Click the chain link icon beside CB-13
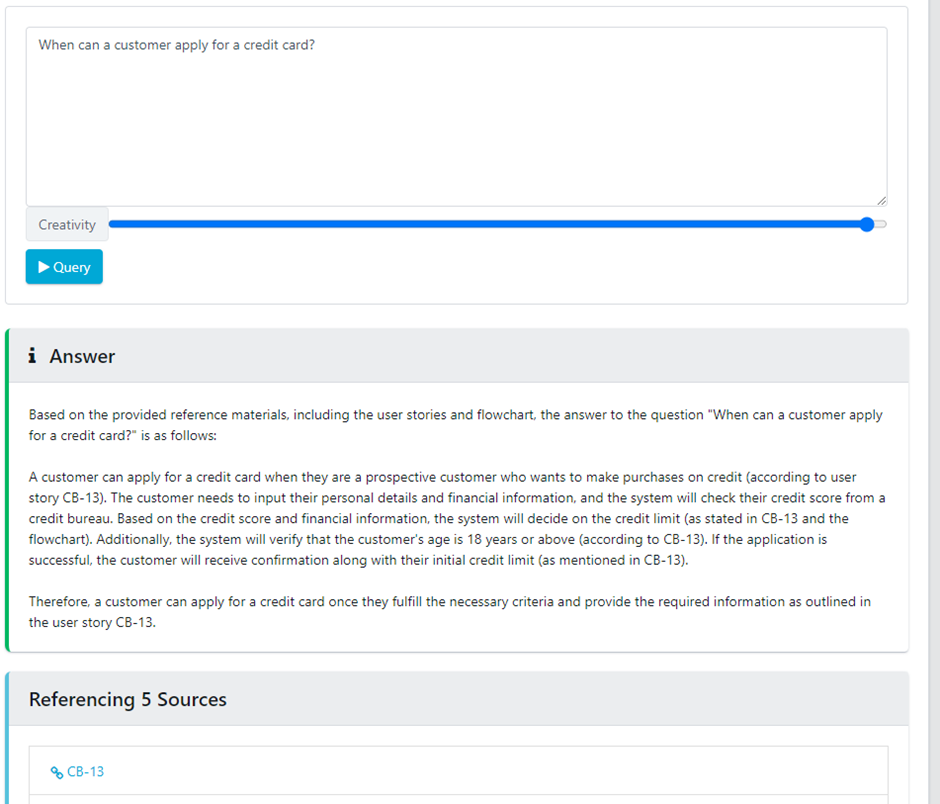940x804 pixels. [x=57, y=772]
